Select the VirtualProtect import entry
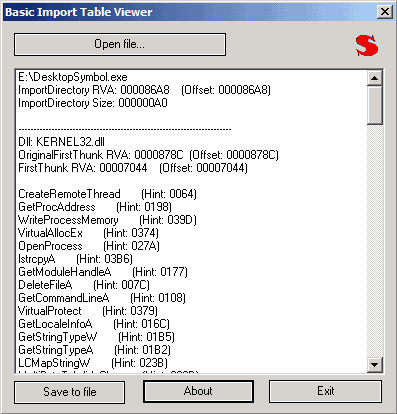Viewport: 397px width, 414px height. tap(88, 311)
